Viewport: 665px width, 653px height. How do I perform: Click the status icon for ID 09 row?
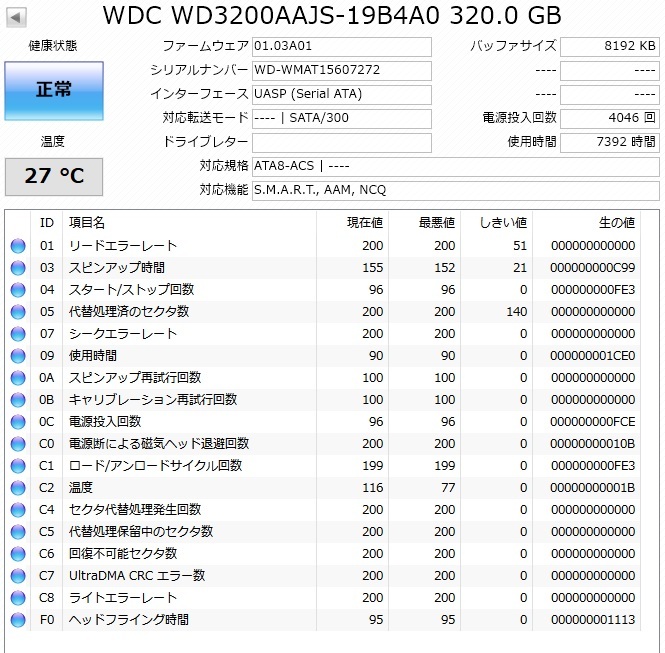18,356
